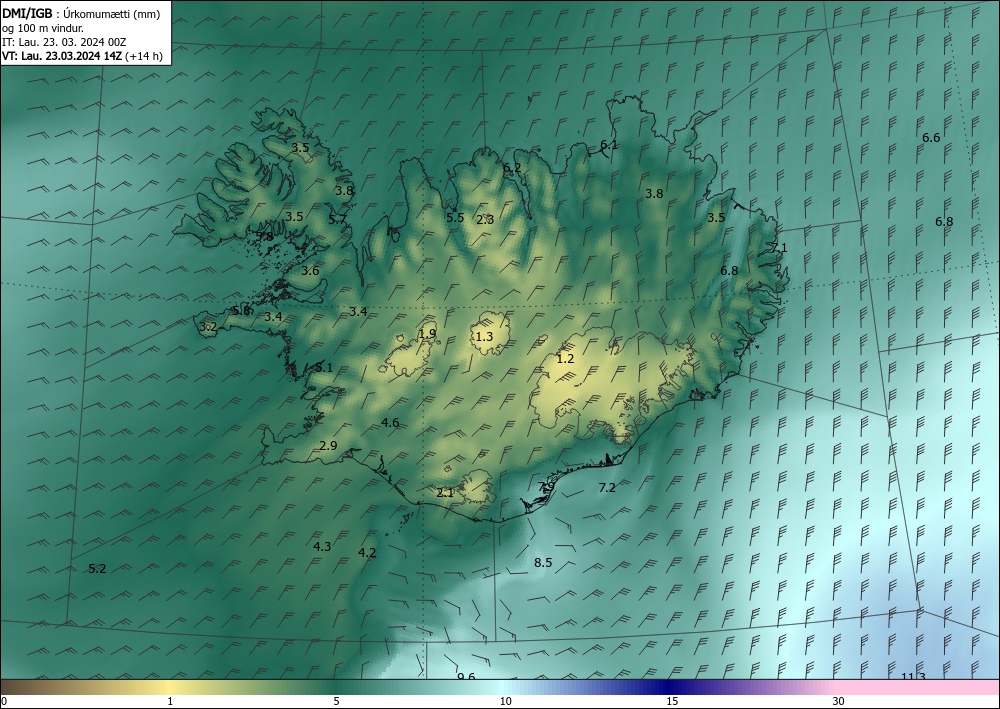Click the 5.5 map value
Screen dimensions: 1000x709
[455, 217]
